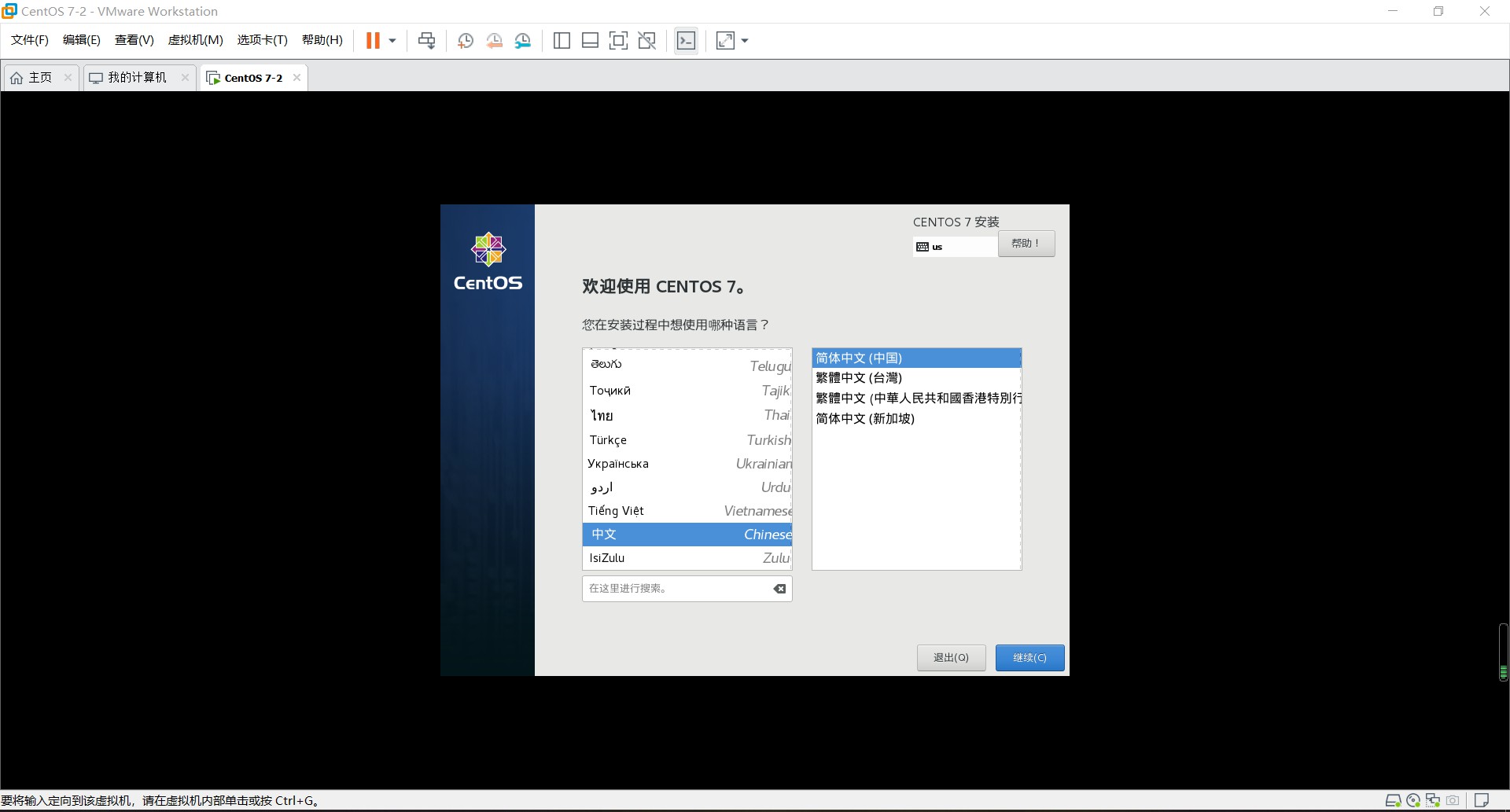The width and height of the screenshot is (1510, 812).
Task: Open the 帮助(H) menu
Action: tap(322, 40)
